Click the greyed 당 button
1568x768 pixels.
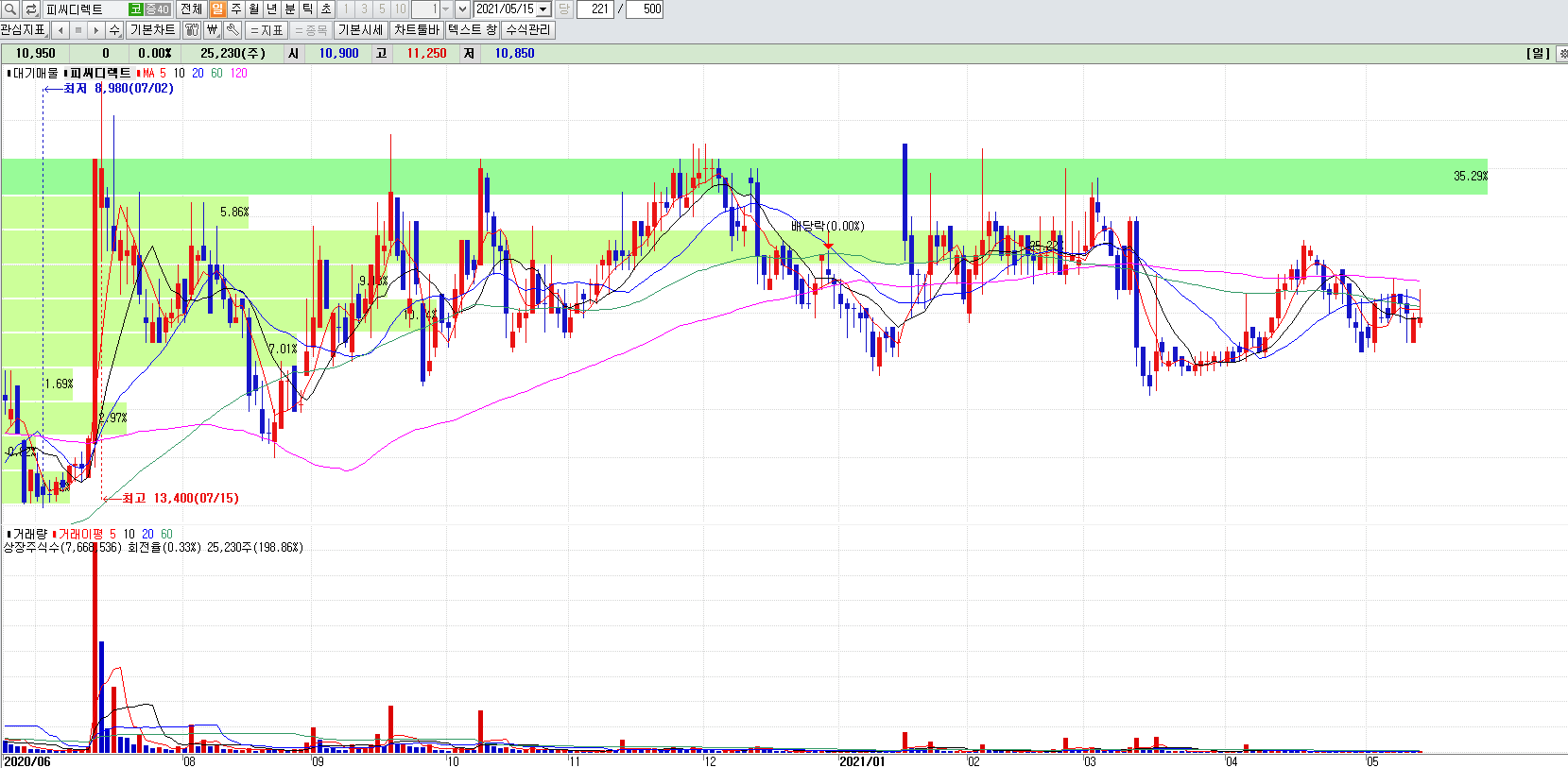coord(563,9)
